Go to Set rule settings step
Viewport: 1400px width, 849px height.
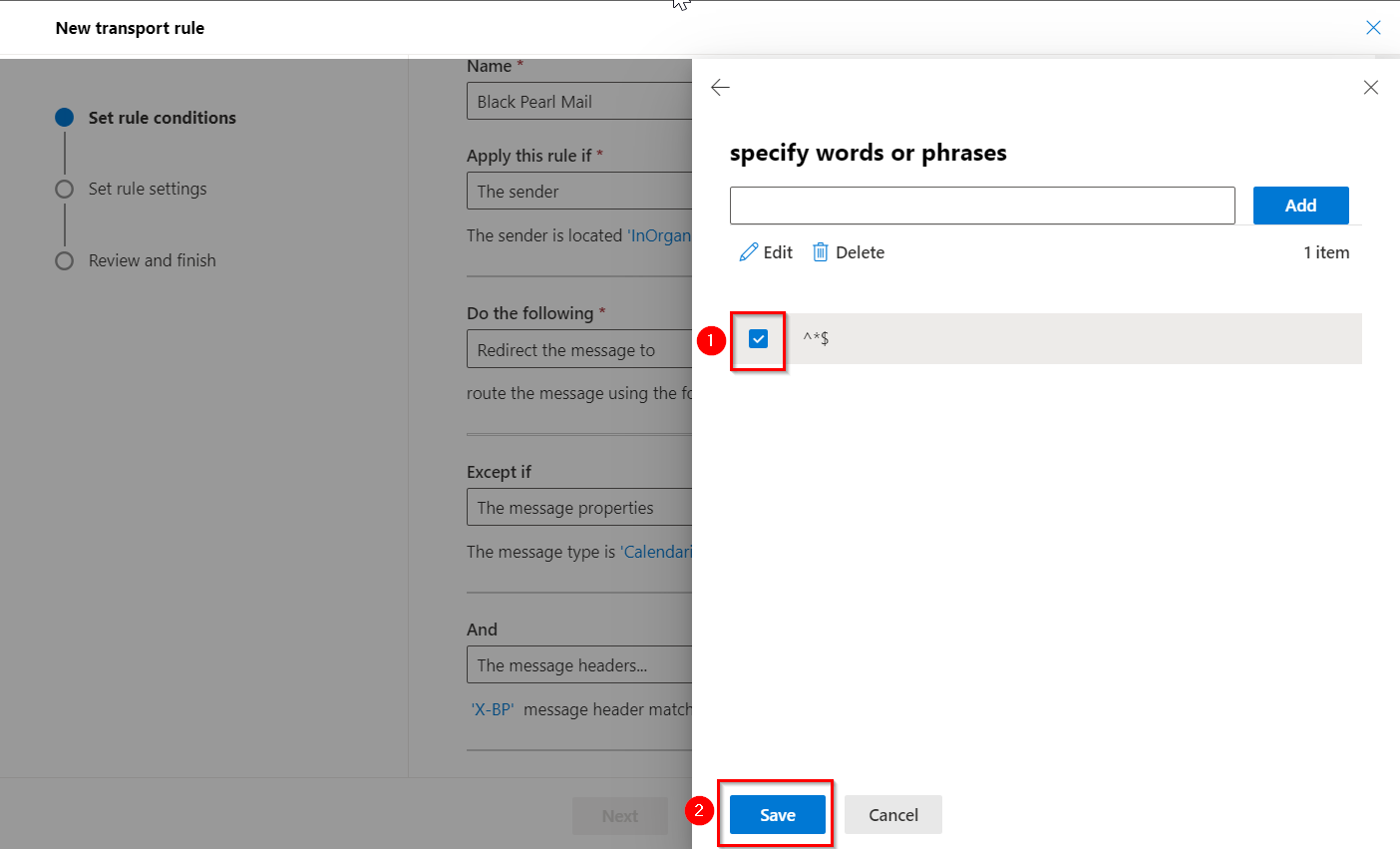148,189
